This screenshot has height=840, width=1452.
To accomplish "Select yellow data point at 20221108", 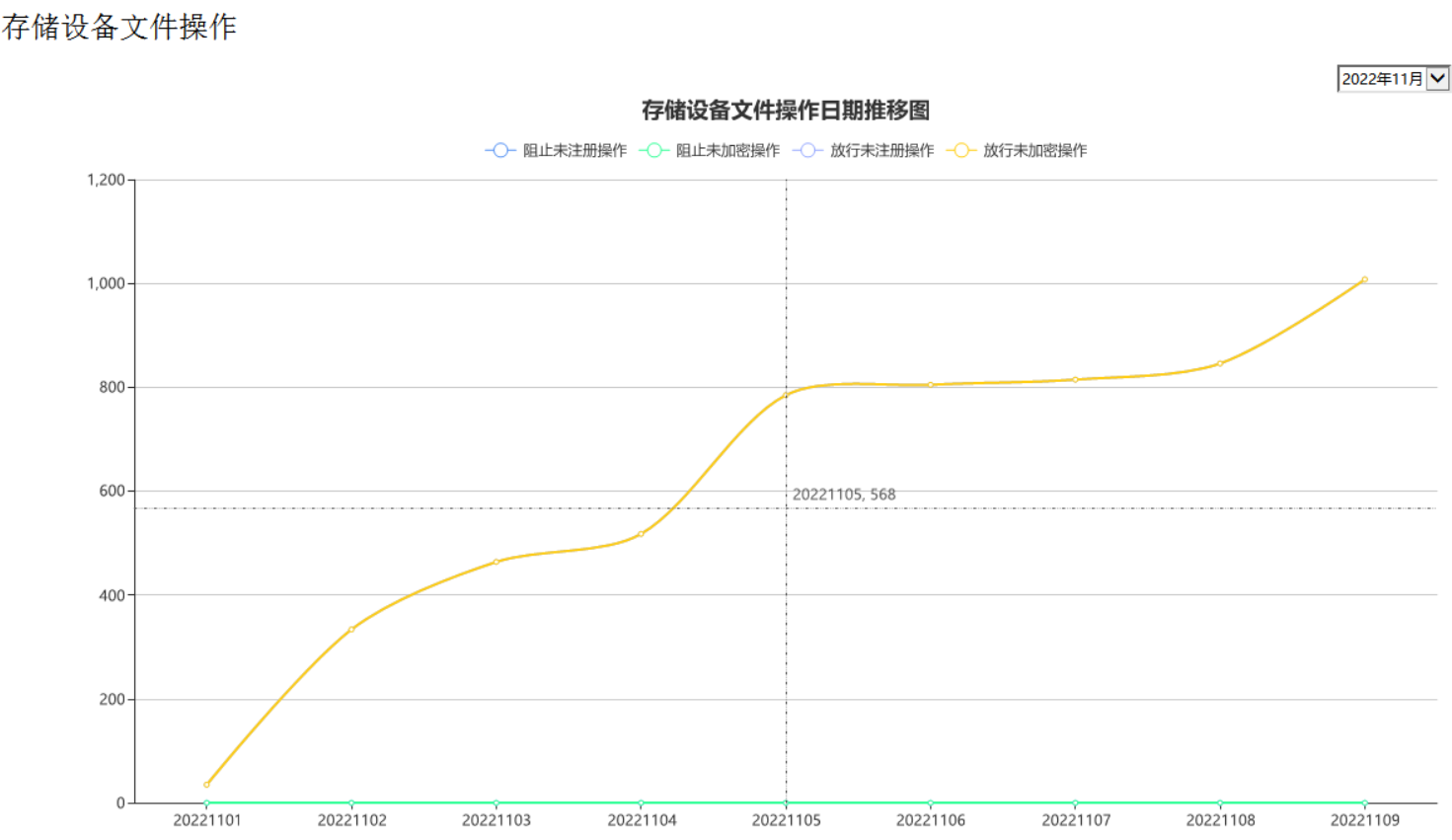I will 1220,363.
